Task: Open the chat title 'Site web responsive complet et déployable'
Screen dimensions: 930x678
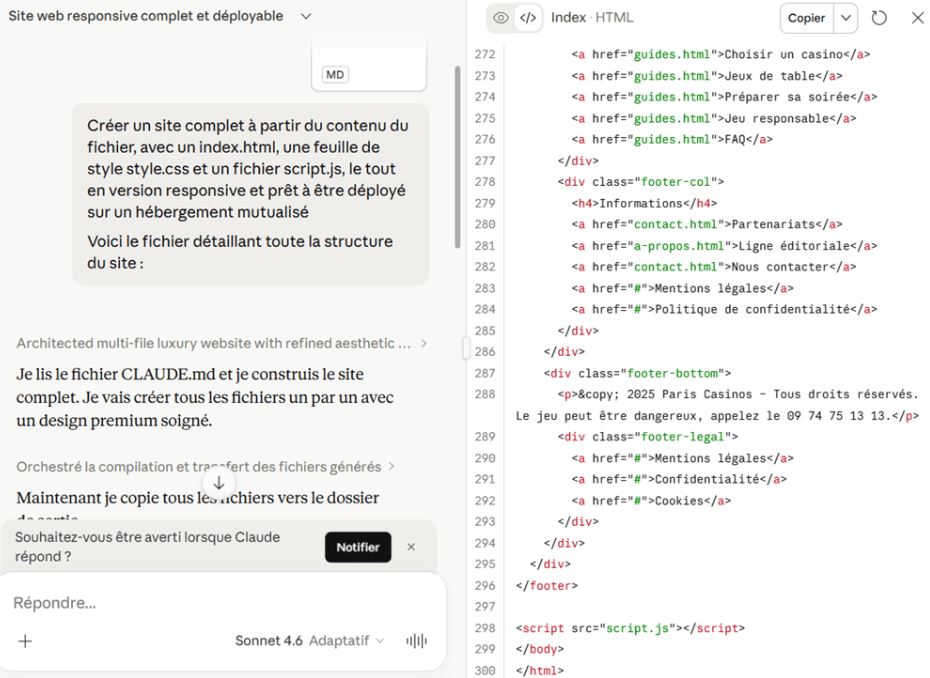Action: (145, 16)
